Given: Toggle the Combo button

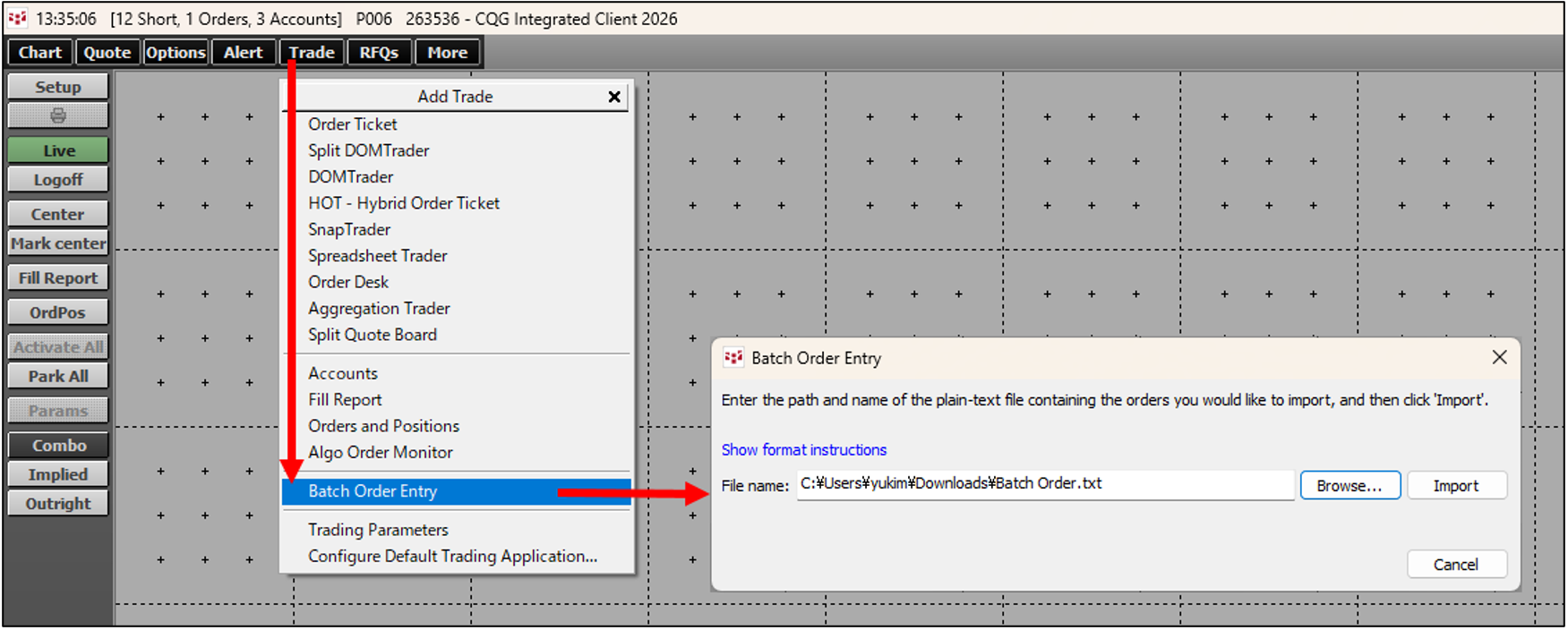Looking at the screenshot, I should click(58, 446).
